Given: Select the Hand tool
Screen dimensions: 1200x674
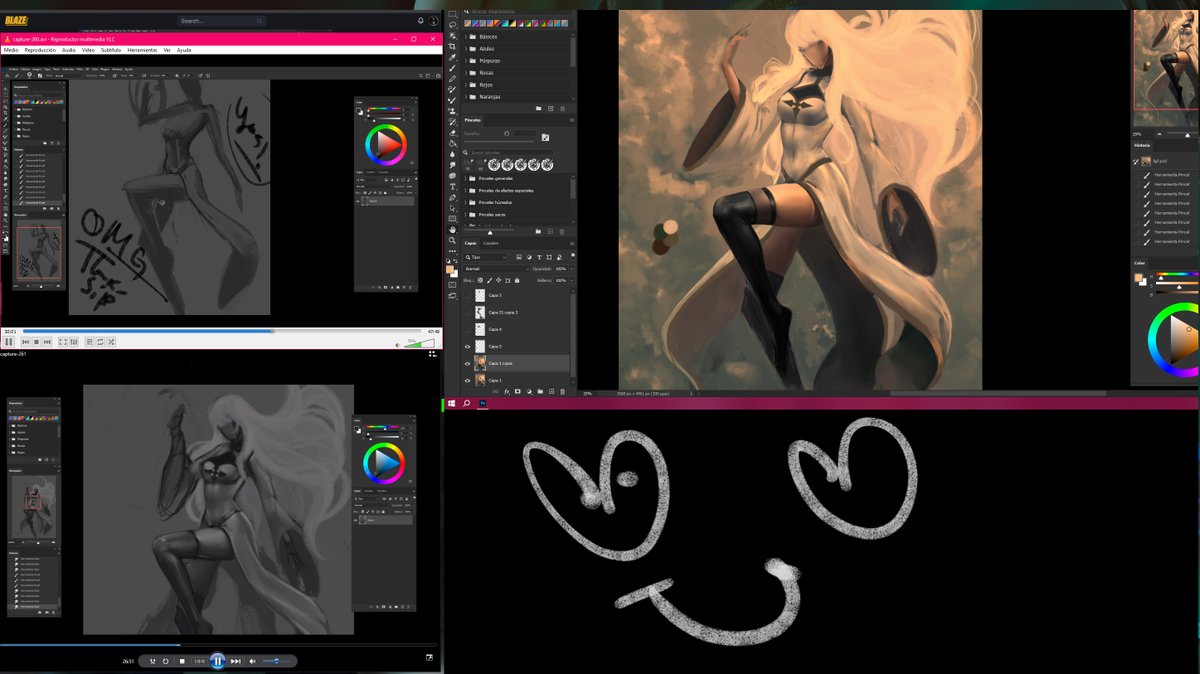Looking at the screenshot, I should point(452,229).
